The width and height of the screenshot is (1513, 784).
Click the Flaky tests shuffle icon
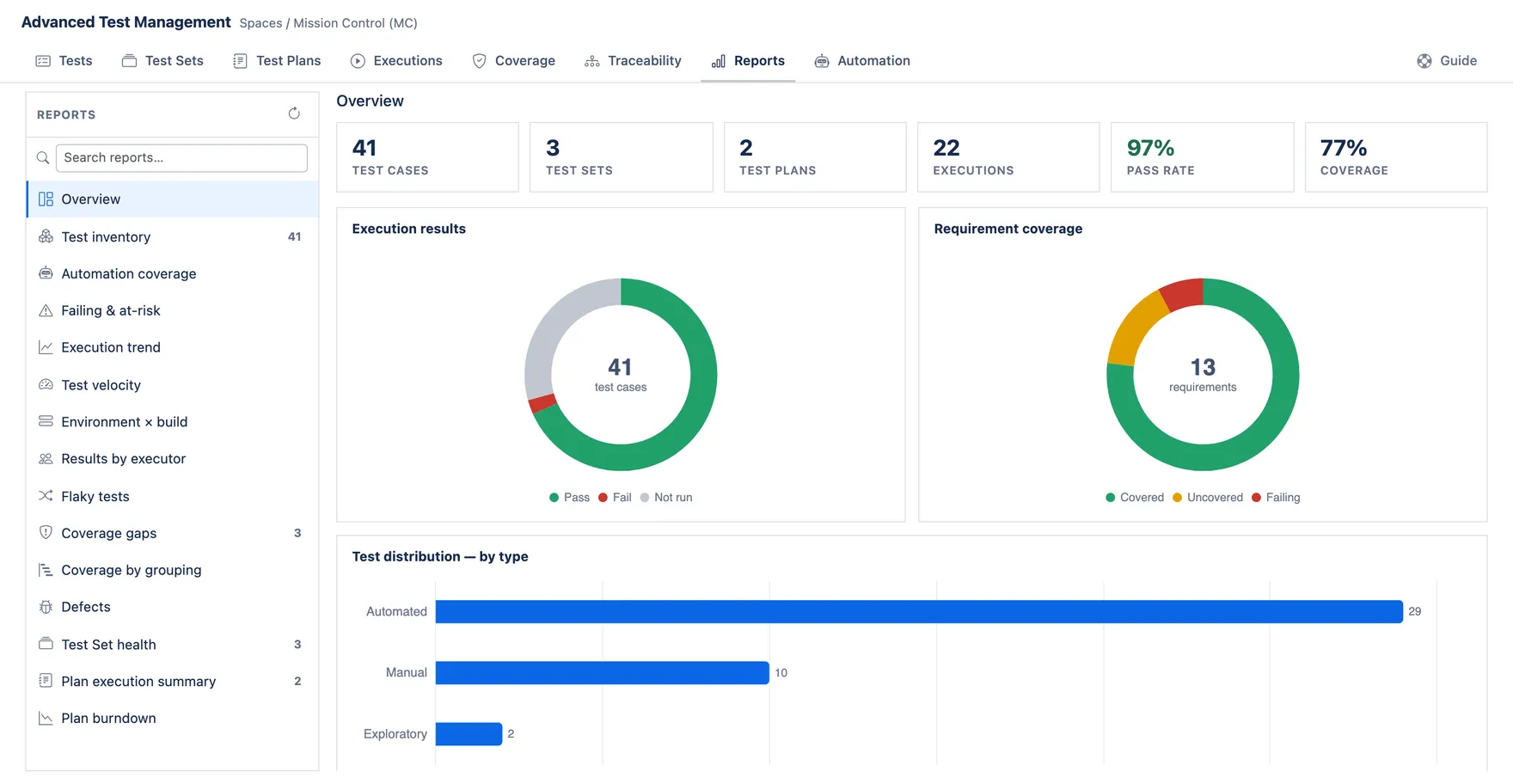(x=46, y=496)
